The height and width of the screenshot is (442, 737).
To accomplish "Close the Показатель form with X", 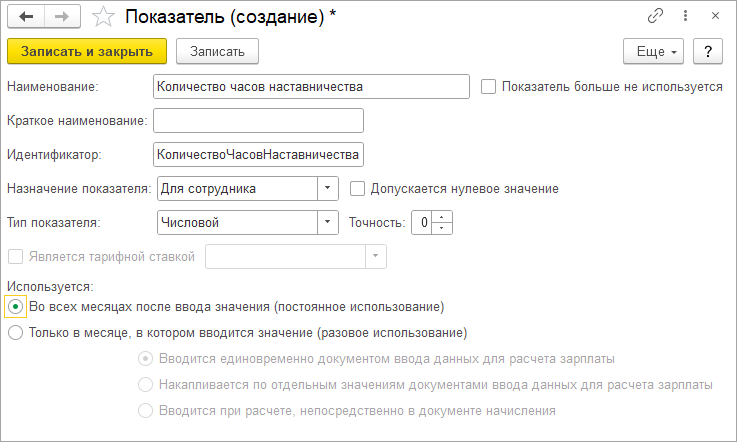I will pos(715,16).
